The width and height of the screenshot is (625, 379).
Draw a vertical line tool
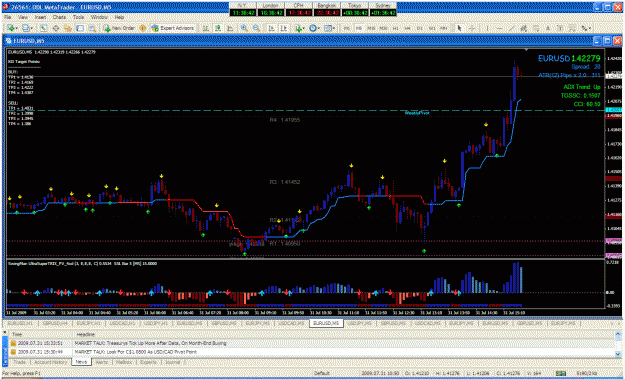pyautogui.click(x=487, y=28)
